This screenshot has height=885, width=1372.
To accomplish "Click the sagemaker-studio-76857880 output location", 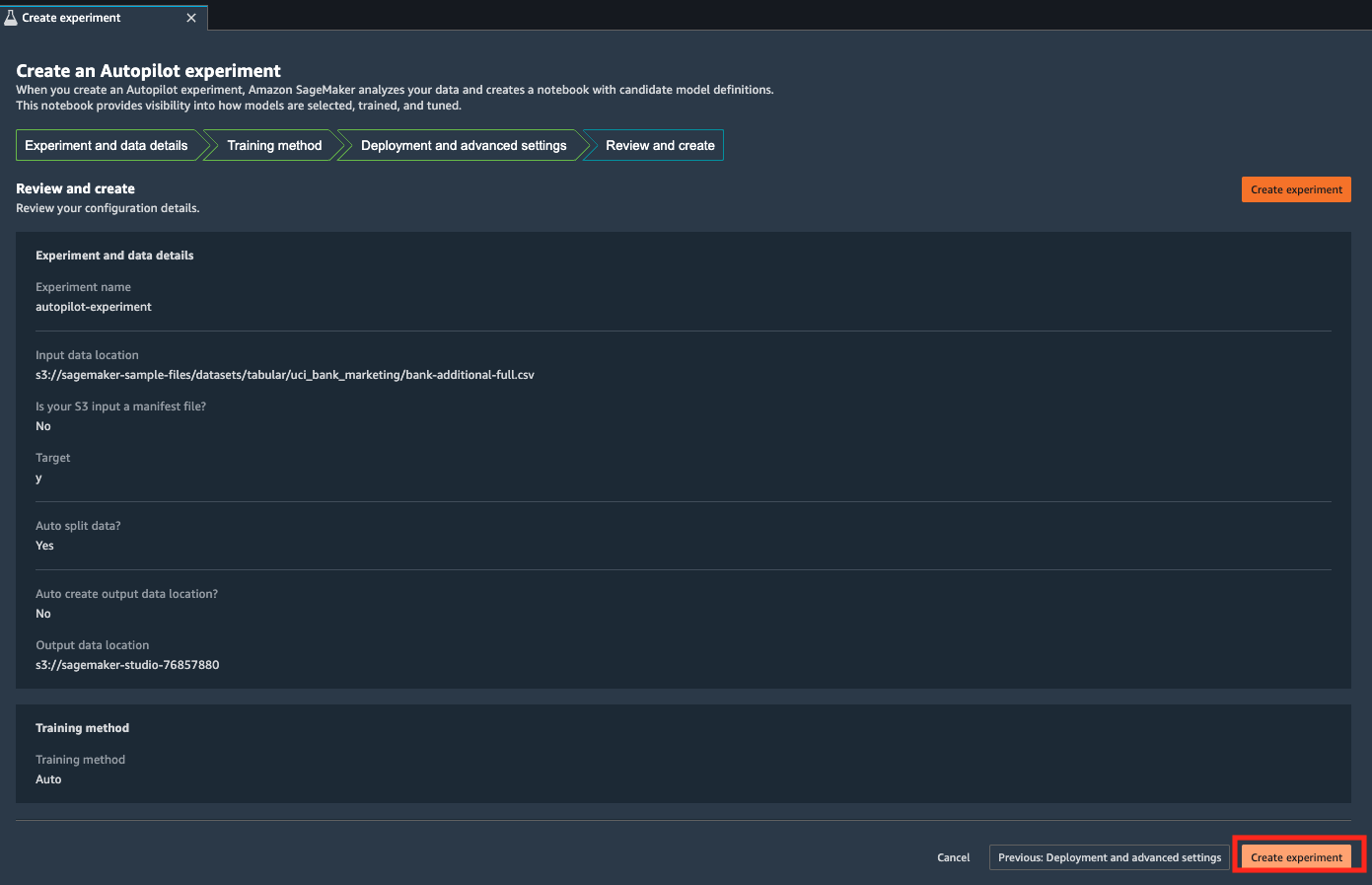I will (127, 665).
